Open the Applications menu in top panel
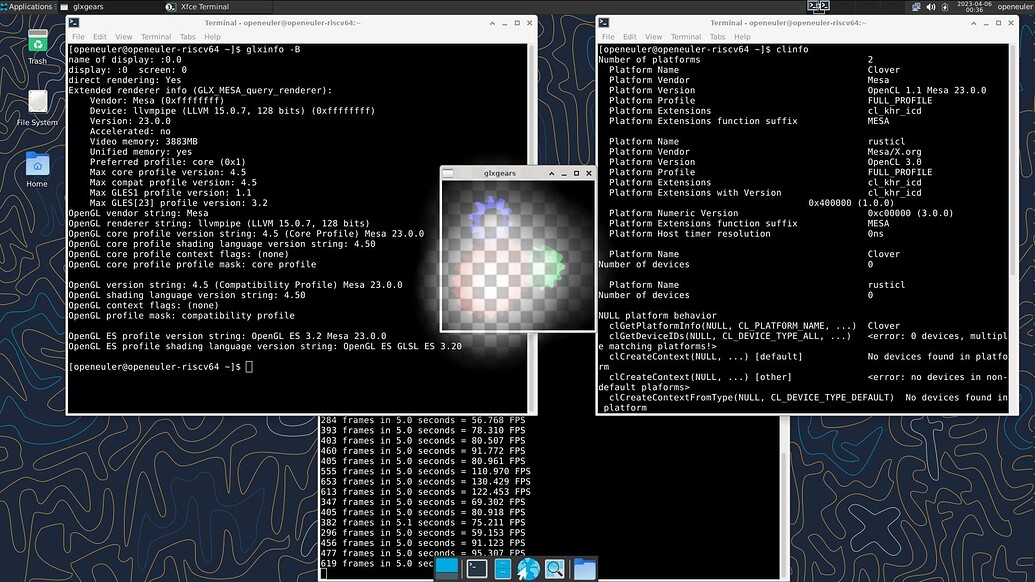Image resolution: width=1035 pixels, height=582 pixels. [30, 6]
